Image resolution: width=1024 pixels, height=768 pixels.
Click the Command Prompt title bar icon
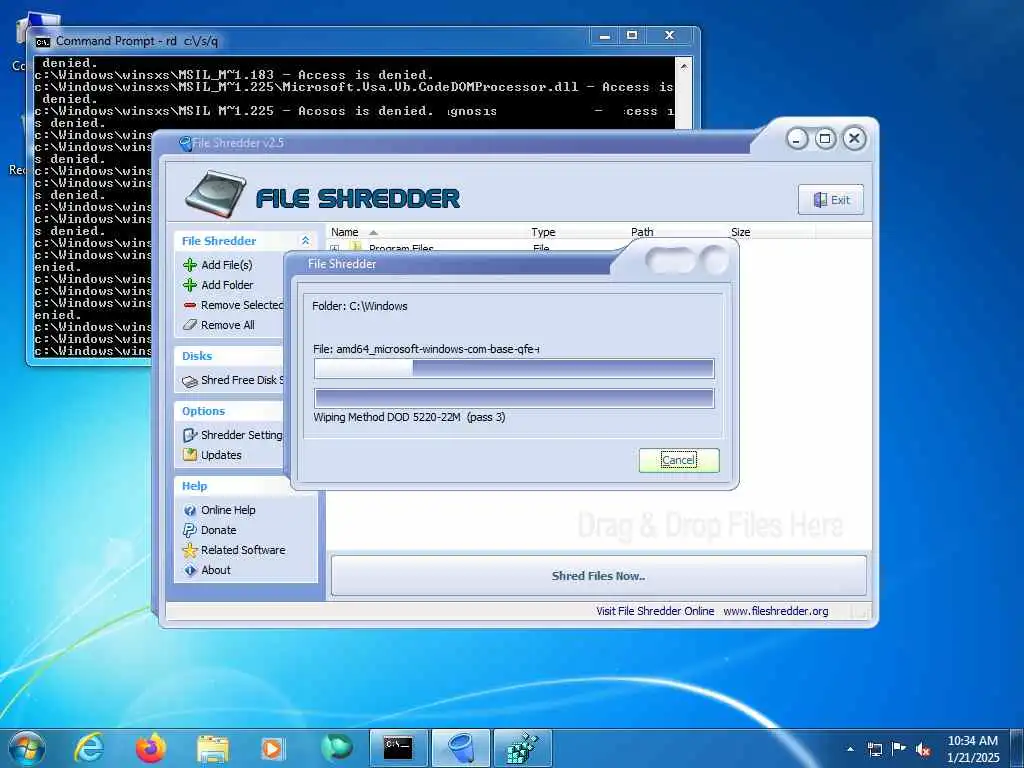pyautogui.click(x=42, y=42)
